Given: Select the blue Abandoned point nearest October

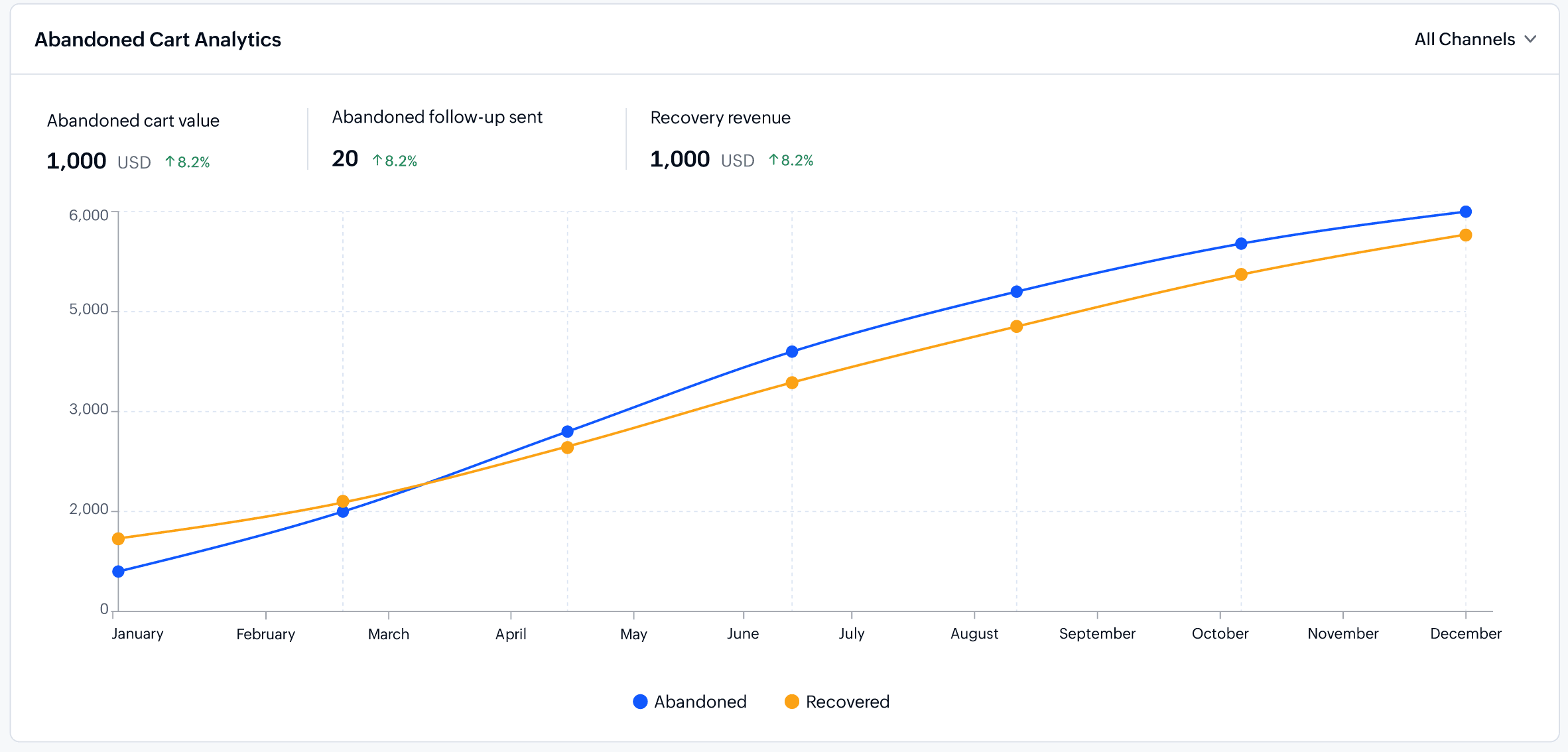Looking at the screenshot, I should (1241, 244).
